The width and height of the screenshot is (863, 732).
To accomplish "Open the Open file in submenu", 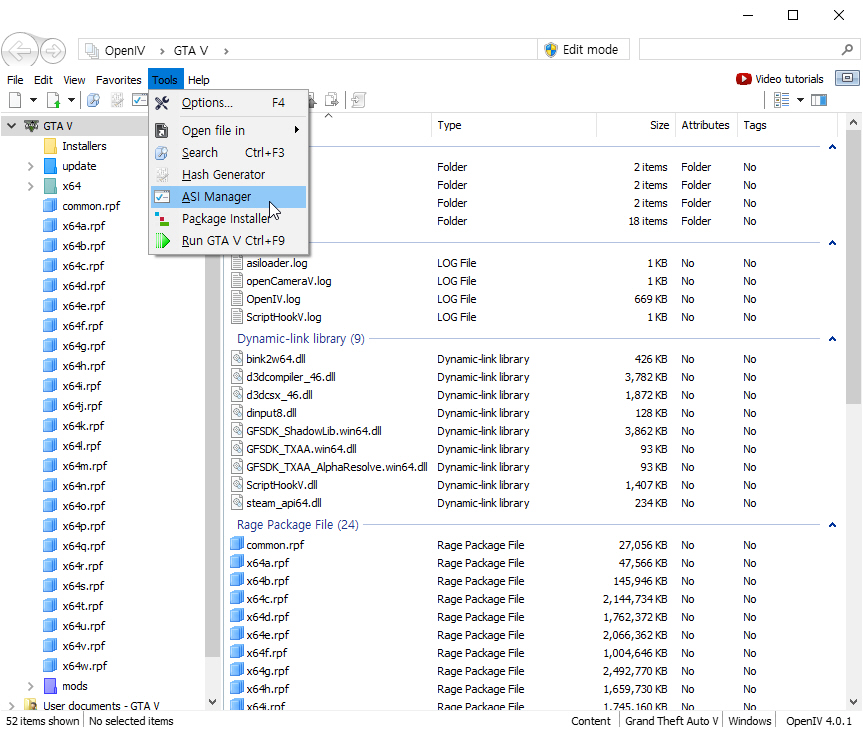I will [228, 130].
